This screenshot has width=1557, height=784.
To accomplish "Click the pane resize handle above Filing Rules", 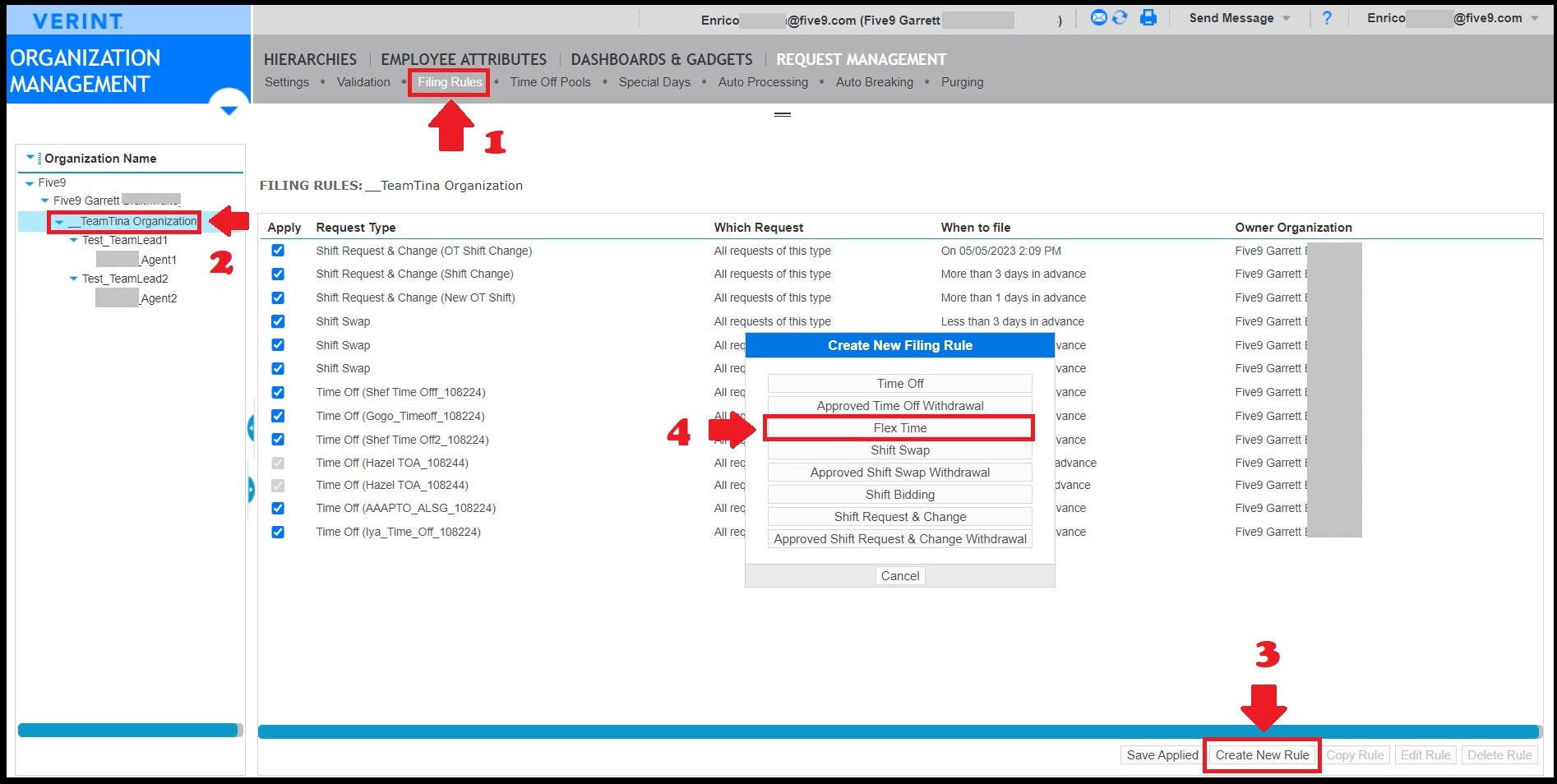I will [783, 114].
